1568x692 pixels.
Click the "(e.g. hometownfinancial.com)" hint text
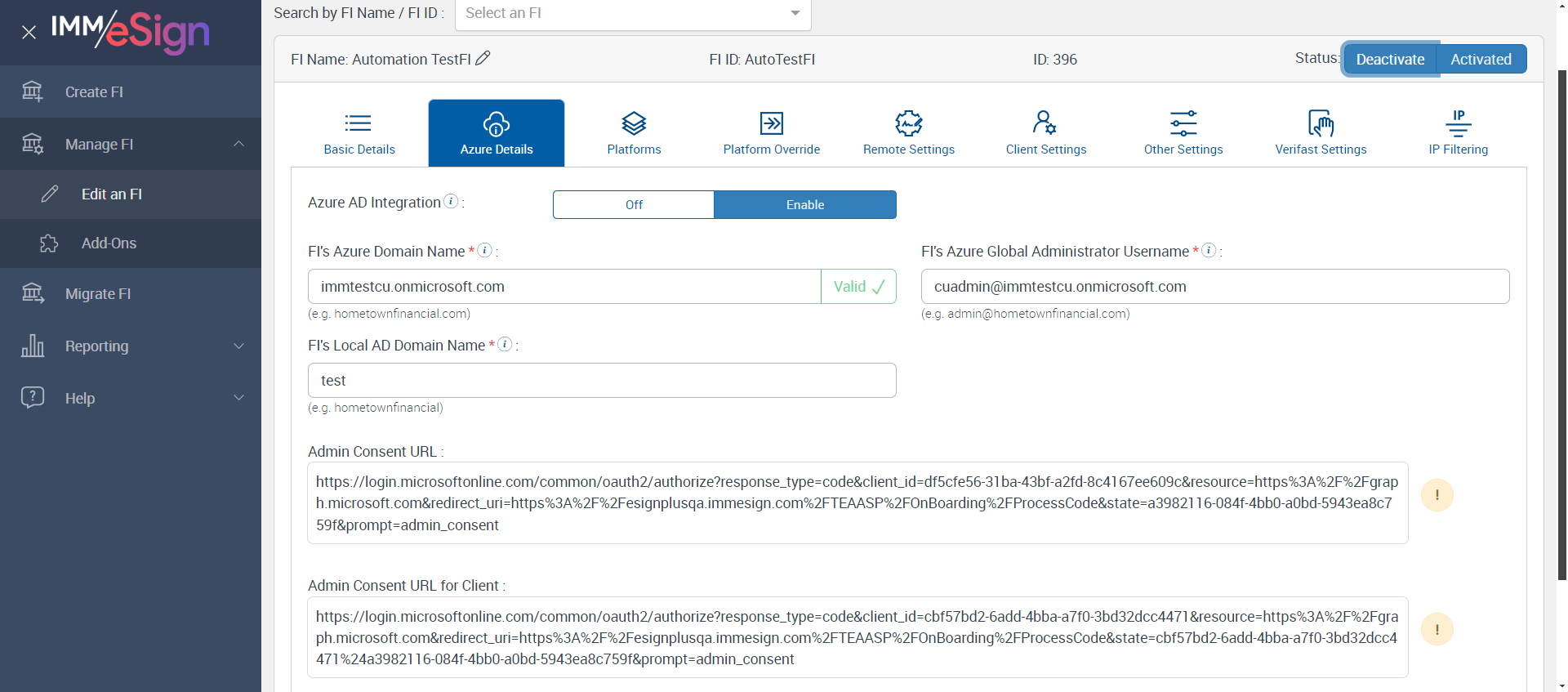click(389, 314)
